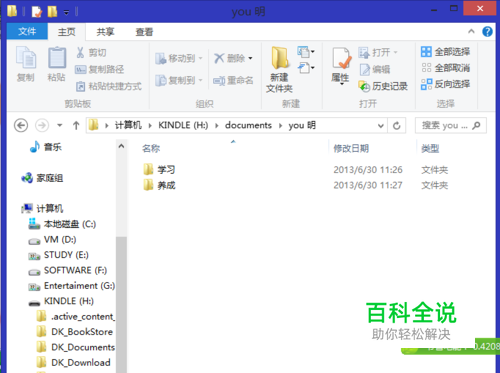Switch to the Home (主页) tab
Viewport: 500px width, 373px height.
tap(67, 32)
